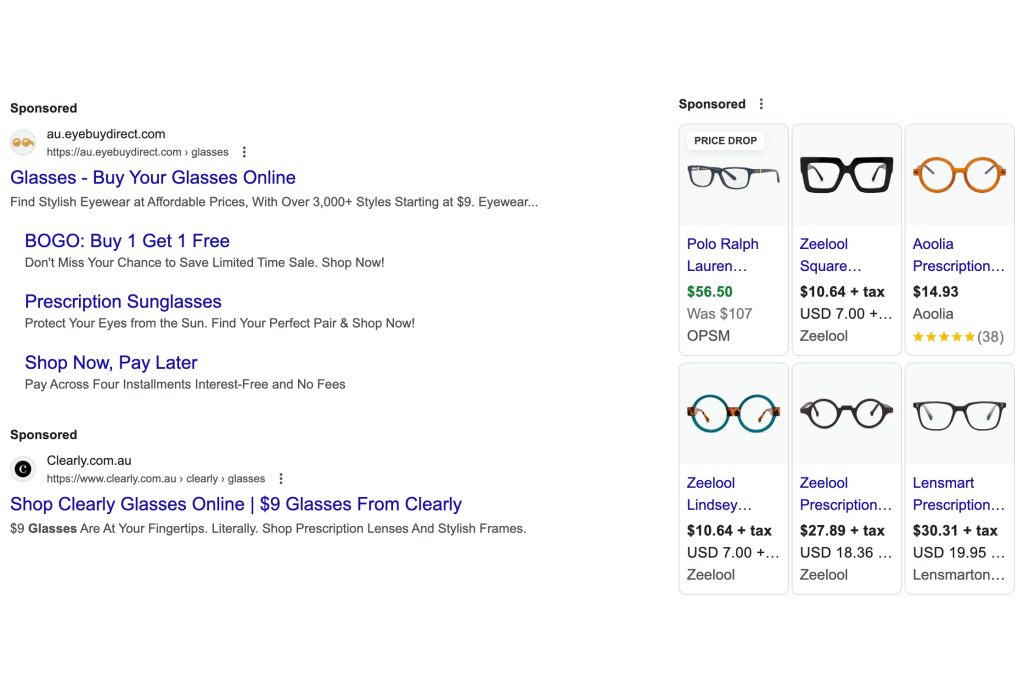Open 'Shop Clearly Glasses Online' ad headline

click(236, 505)
